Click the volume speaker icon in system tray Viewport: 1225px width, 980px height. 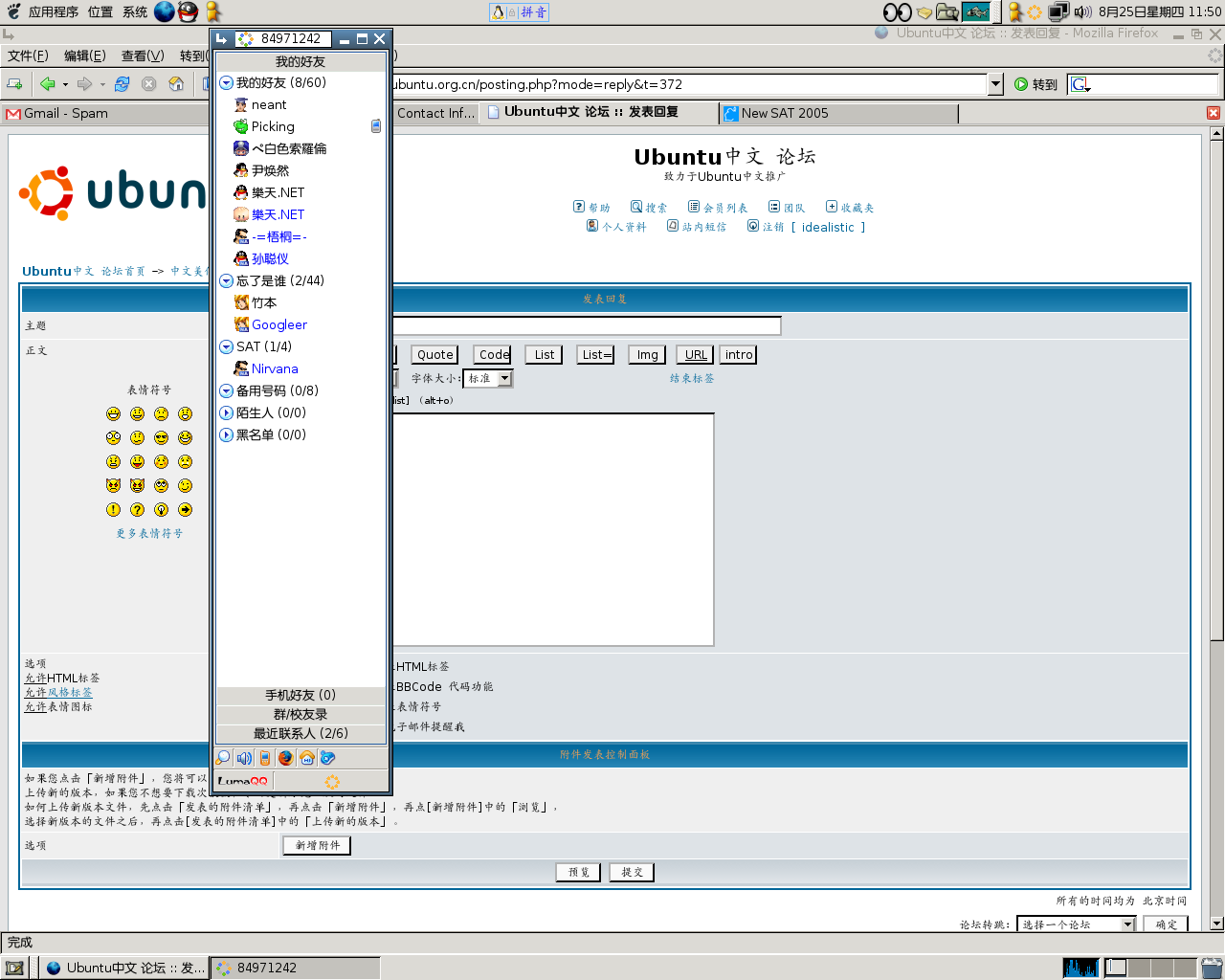[1082, 11]
